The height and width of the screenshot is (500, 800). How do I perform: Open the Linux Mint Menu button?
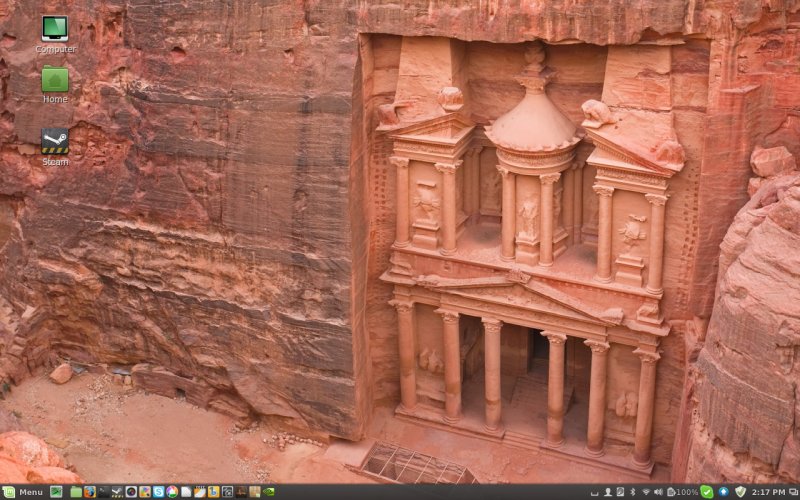[x=23, y=492]
